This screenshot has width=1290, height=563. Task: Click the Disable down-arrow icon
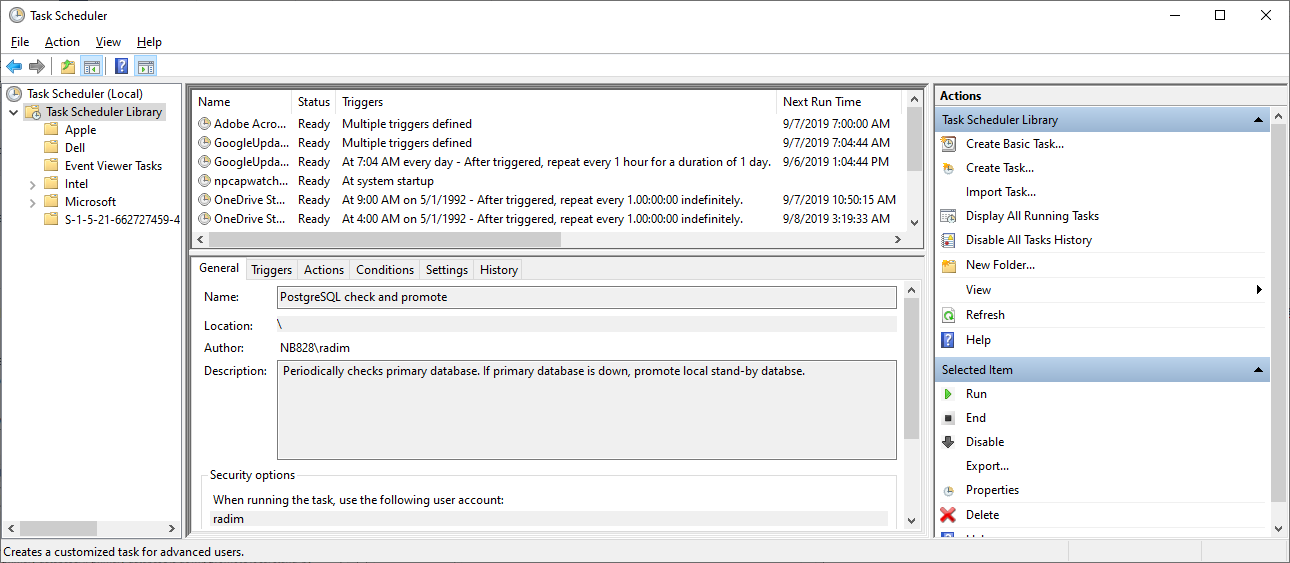(948, 442)
